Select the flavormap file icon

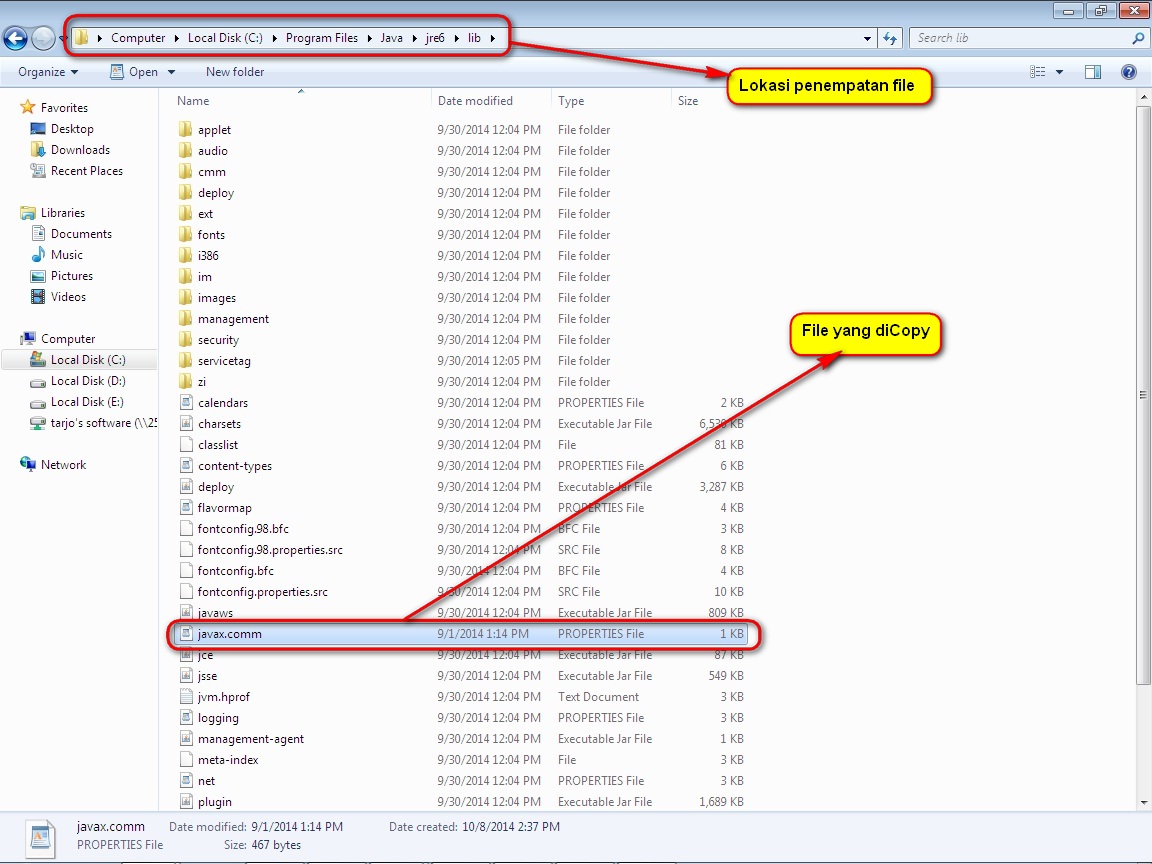(x=186, y=508)
